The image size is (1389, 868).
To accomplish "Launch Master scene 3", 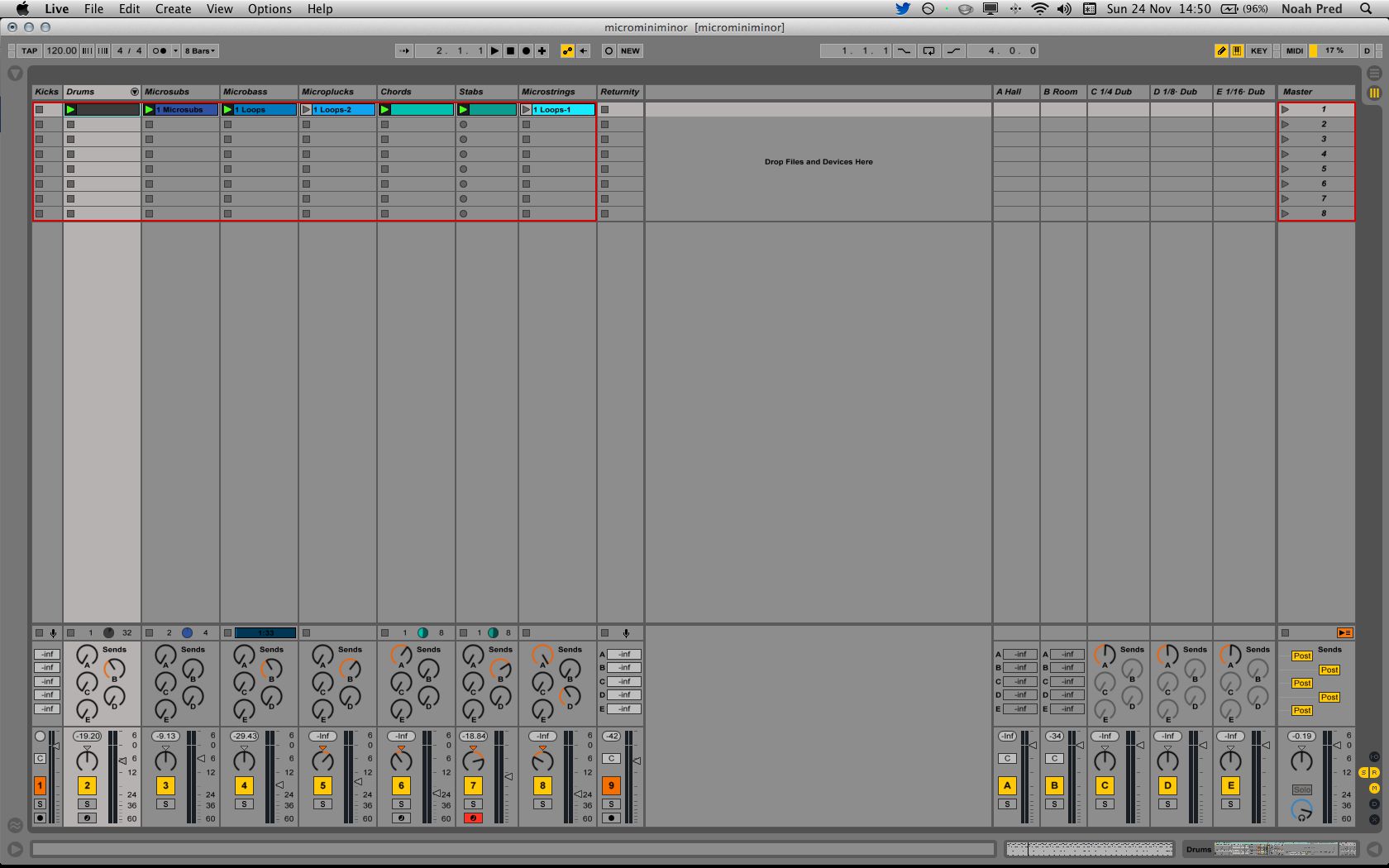I will pos(1285,139).
